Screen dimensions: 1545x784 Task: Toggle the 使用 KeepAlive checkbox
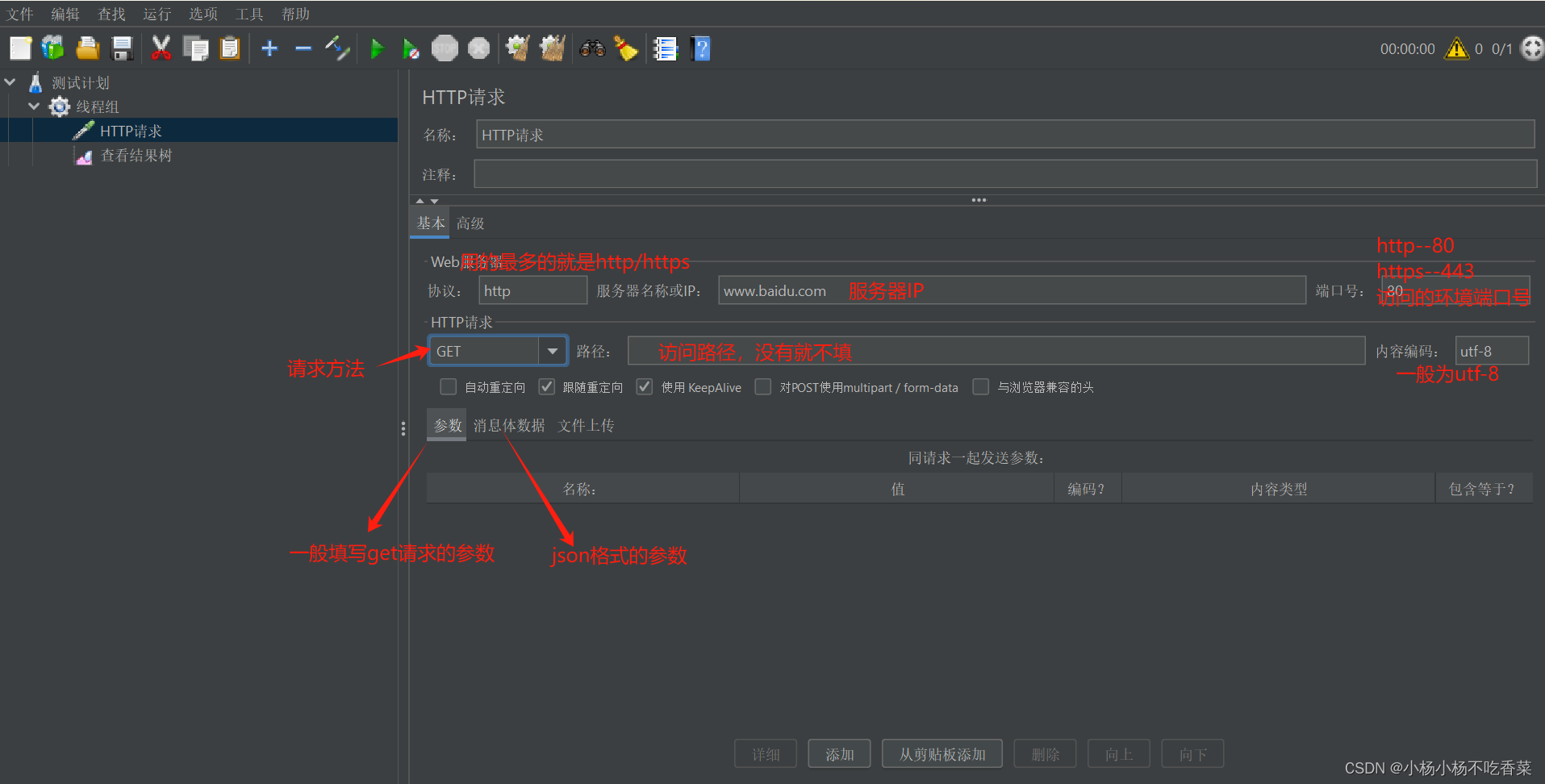(x=645, y=387)
